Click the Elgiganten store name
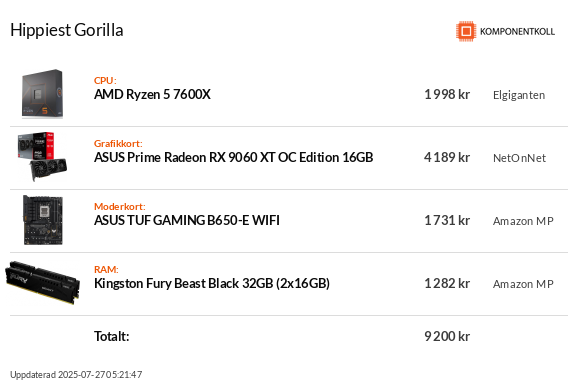Image resolution: width=577 pixels, height=388 pixels. tap(519, 95)
